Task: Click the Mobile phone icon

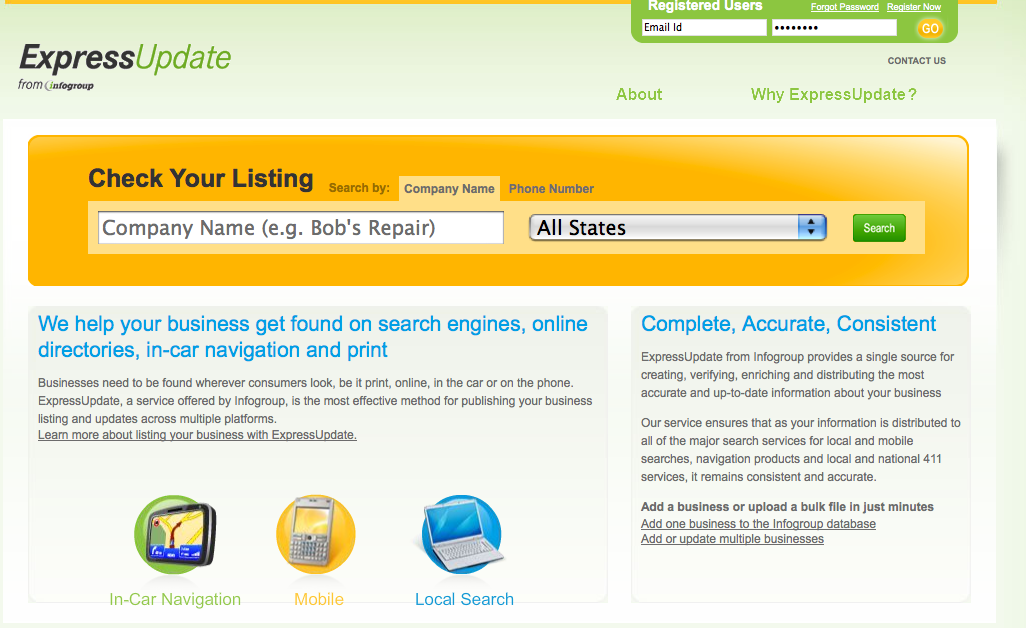Action: point(316,535)
